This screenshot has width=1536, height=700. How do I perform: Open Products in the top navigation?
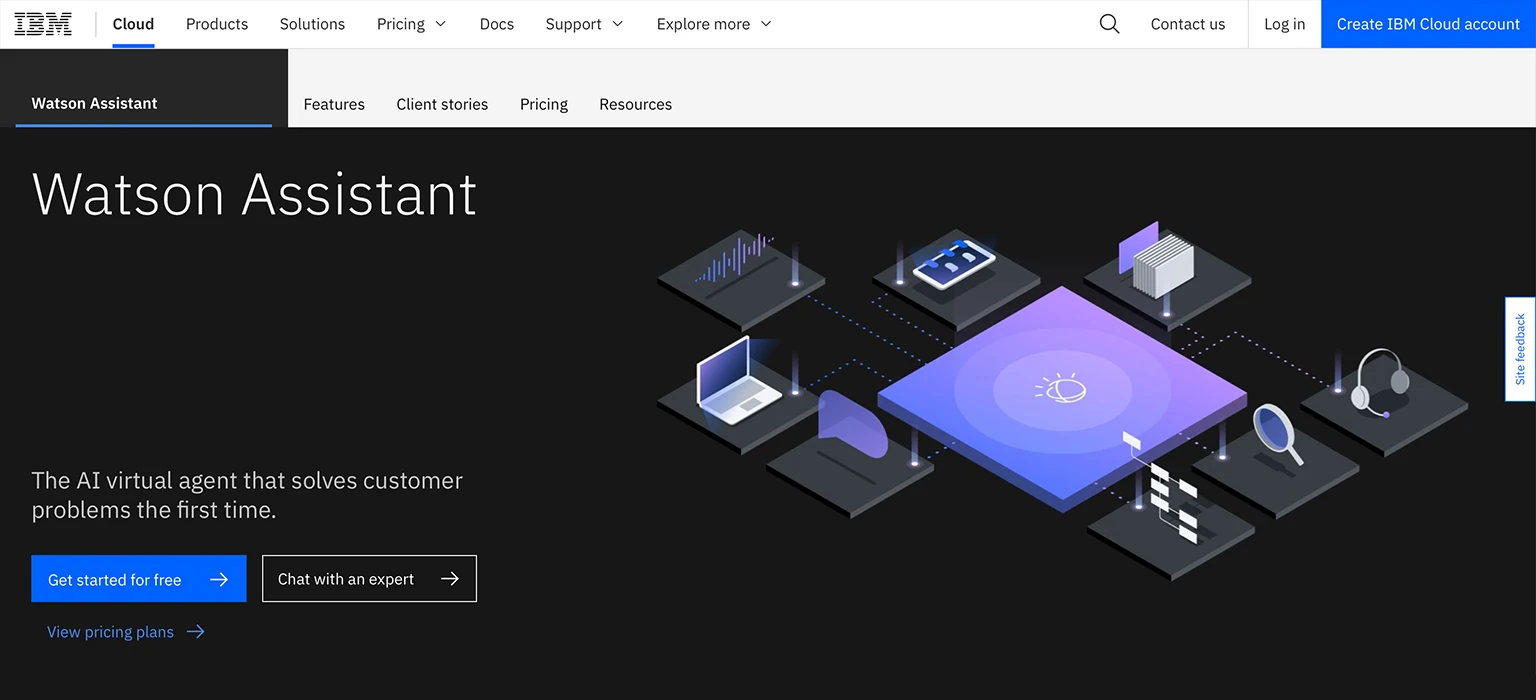(x=217, y=24)
